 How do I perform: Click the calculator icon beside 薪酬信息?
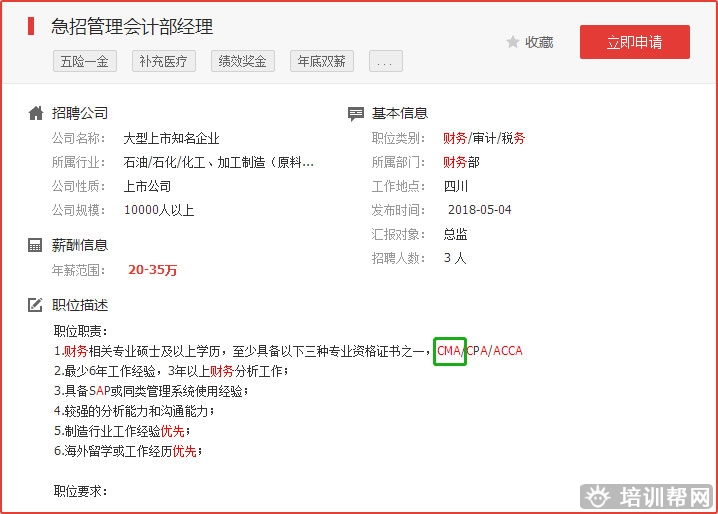coord(36,245)
